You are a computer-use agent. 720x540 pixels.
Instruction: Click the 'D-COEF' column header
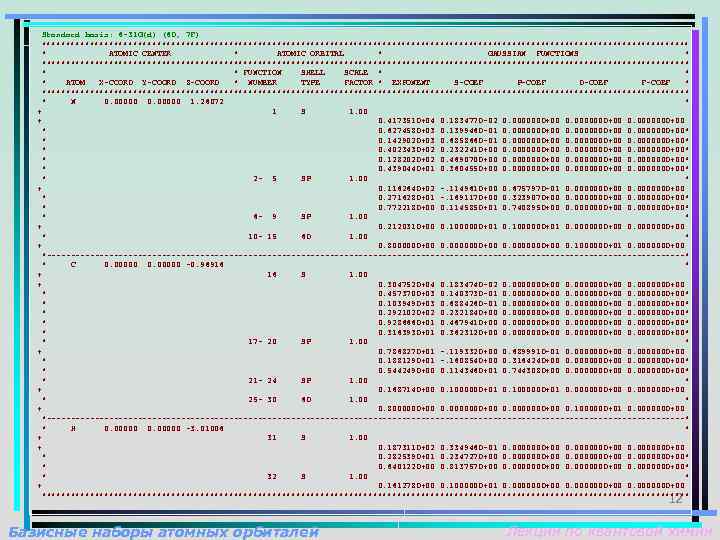(x=594, y=83)
